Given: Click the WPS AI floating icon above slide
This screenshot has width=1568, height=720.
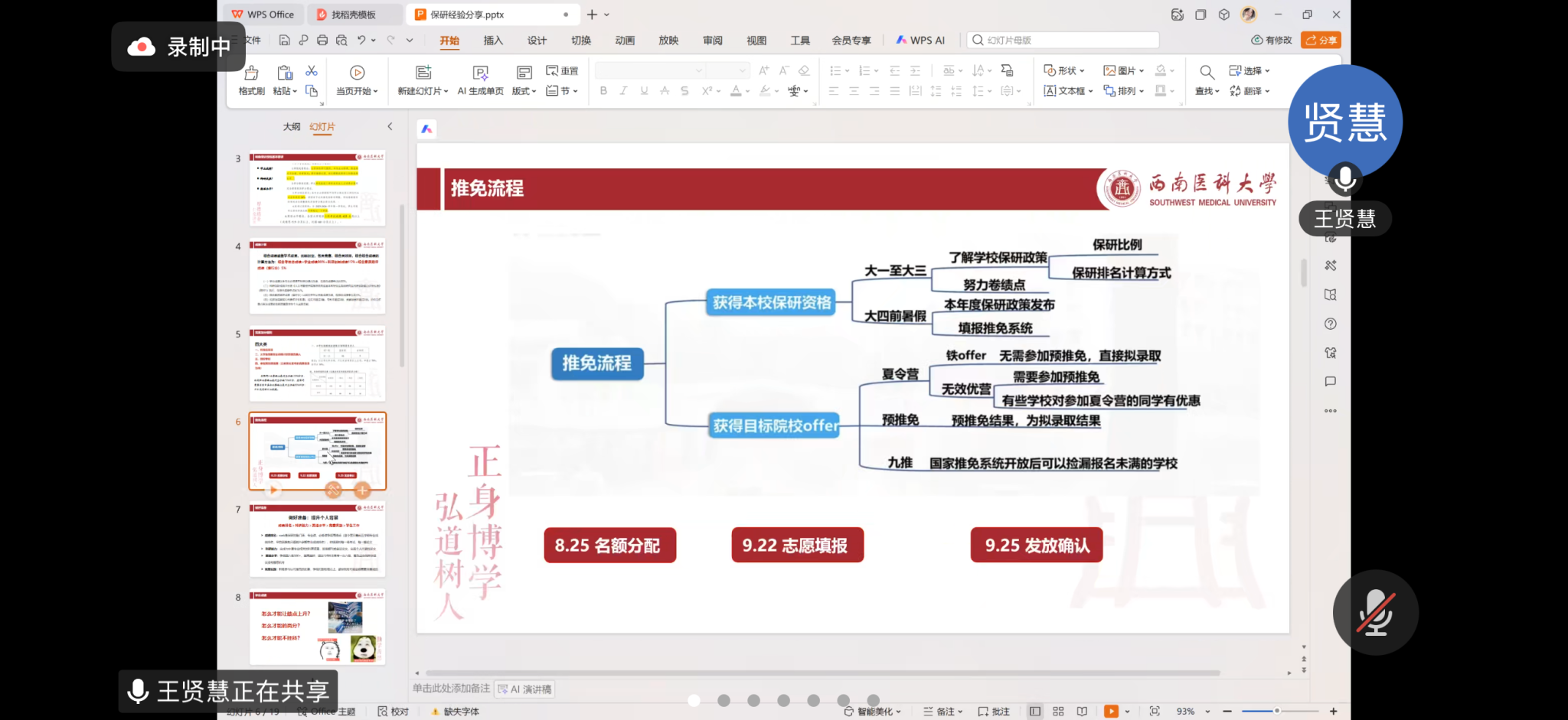Looking at the screenshot, I should (x=426, y=129).
